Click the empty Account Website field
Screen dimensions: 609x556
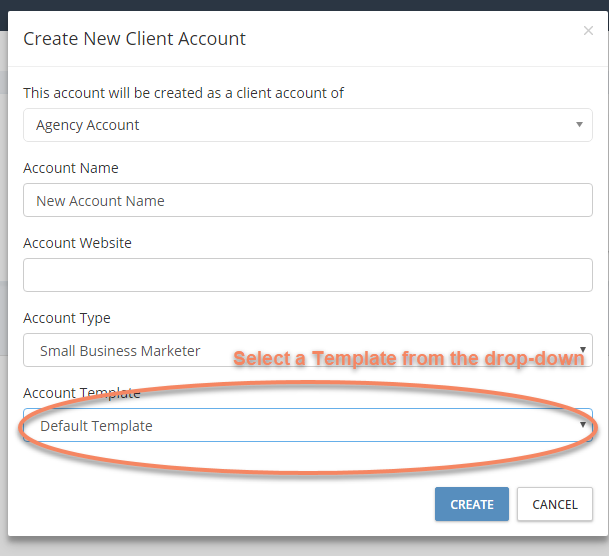coord(308,275)
